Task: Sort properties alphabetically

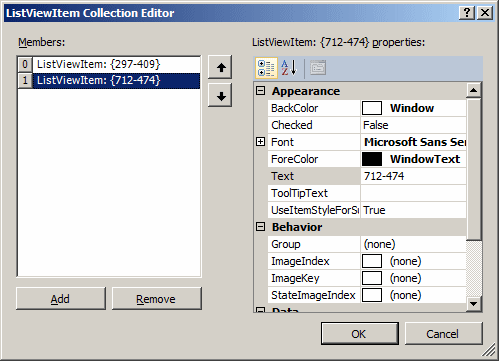Action: tap(289, 68)
